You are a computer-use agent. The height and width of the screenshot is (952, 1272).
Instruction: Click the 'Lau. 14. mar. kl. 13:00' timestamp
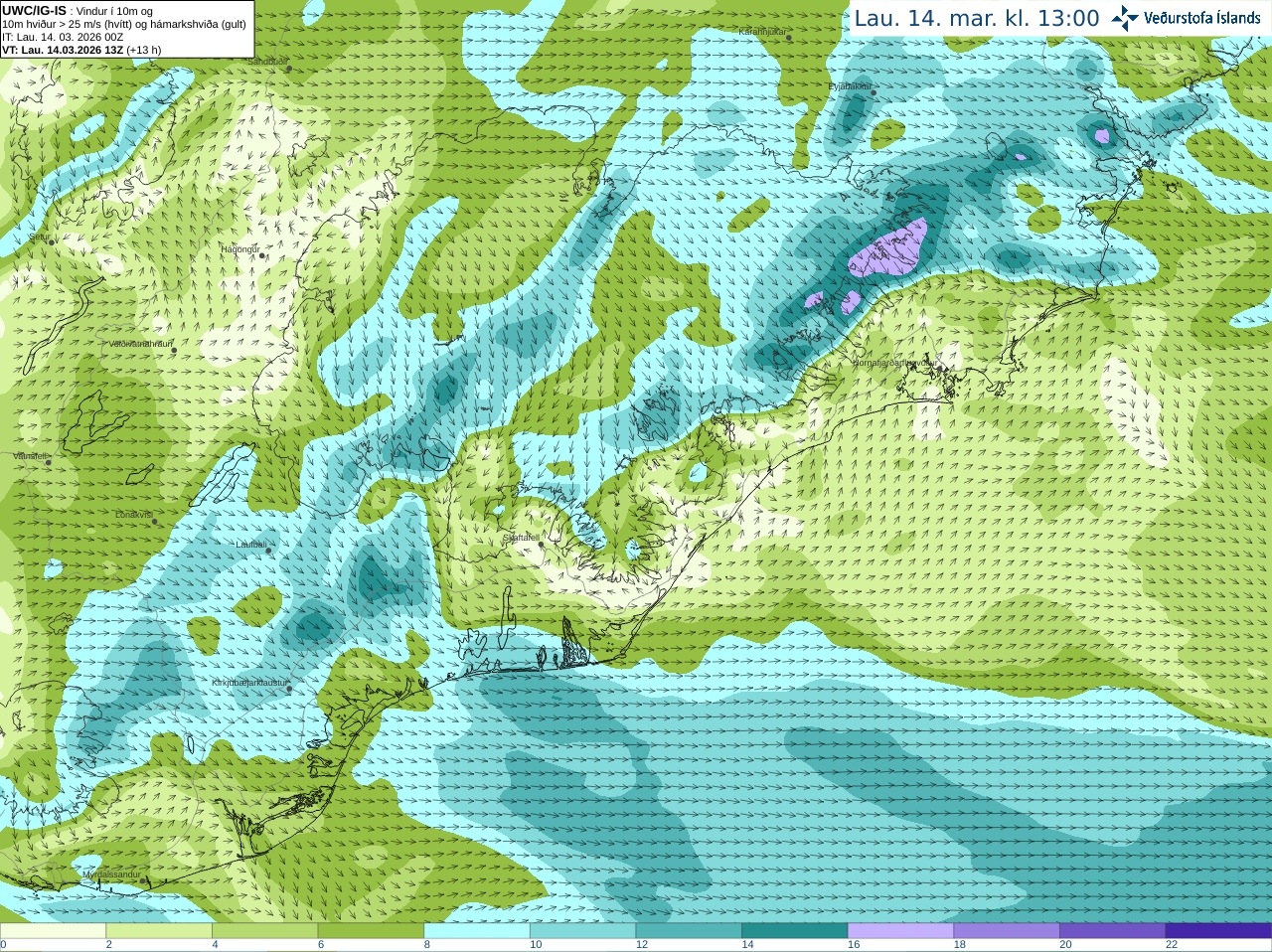[x=977, y=18]
